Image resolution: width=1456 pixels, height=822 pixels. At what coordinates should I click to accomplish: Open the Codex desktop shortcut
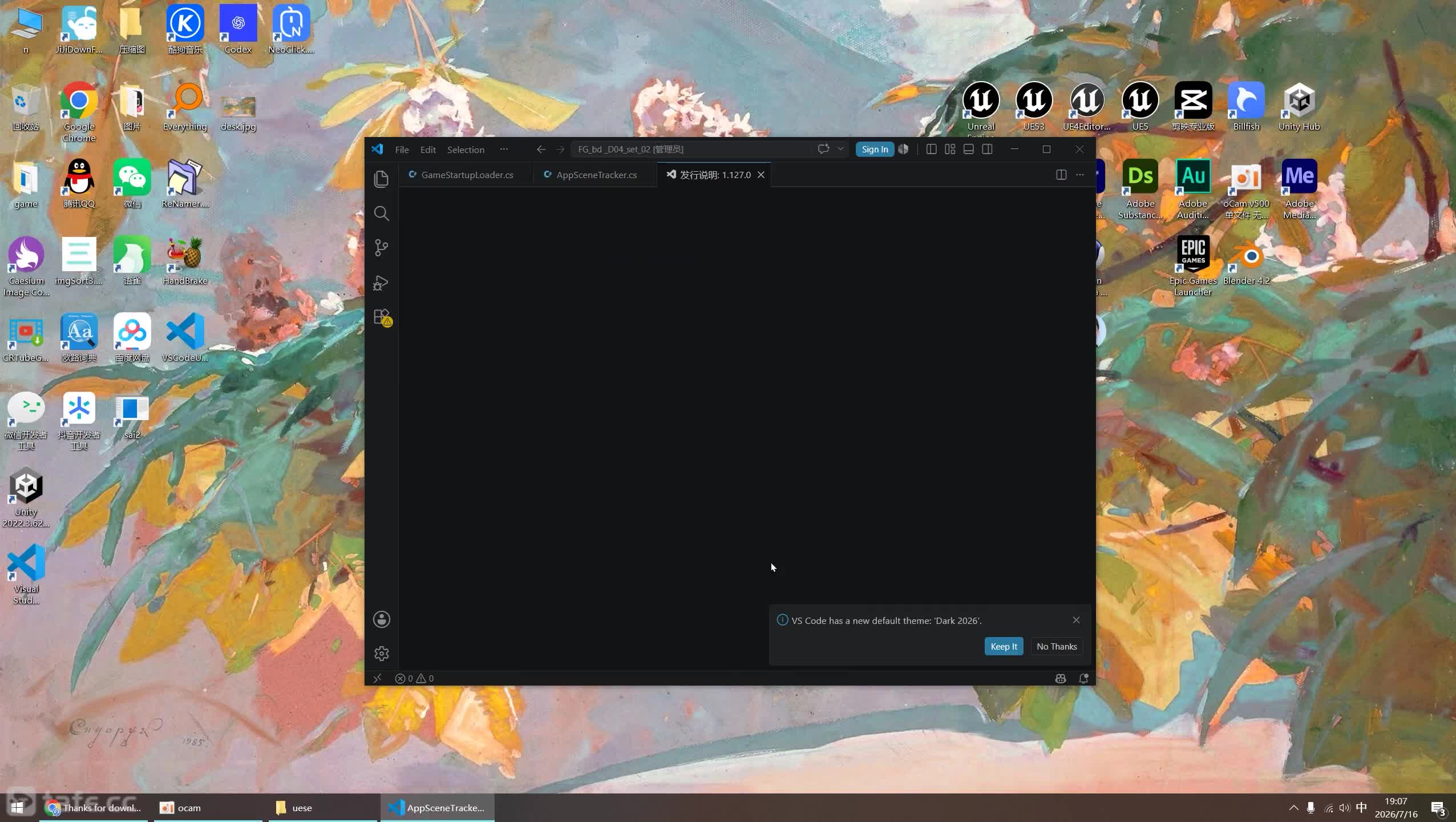click(238, 30)
